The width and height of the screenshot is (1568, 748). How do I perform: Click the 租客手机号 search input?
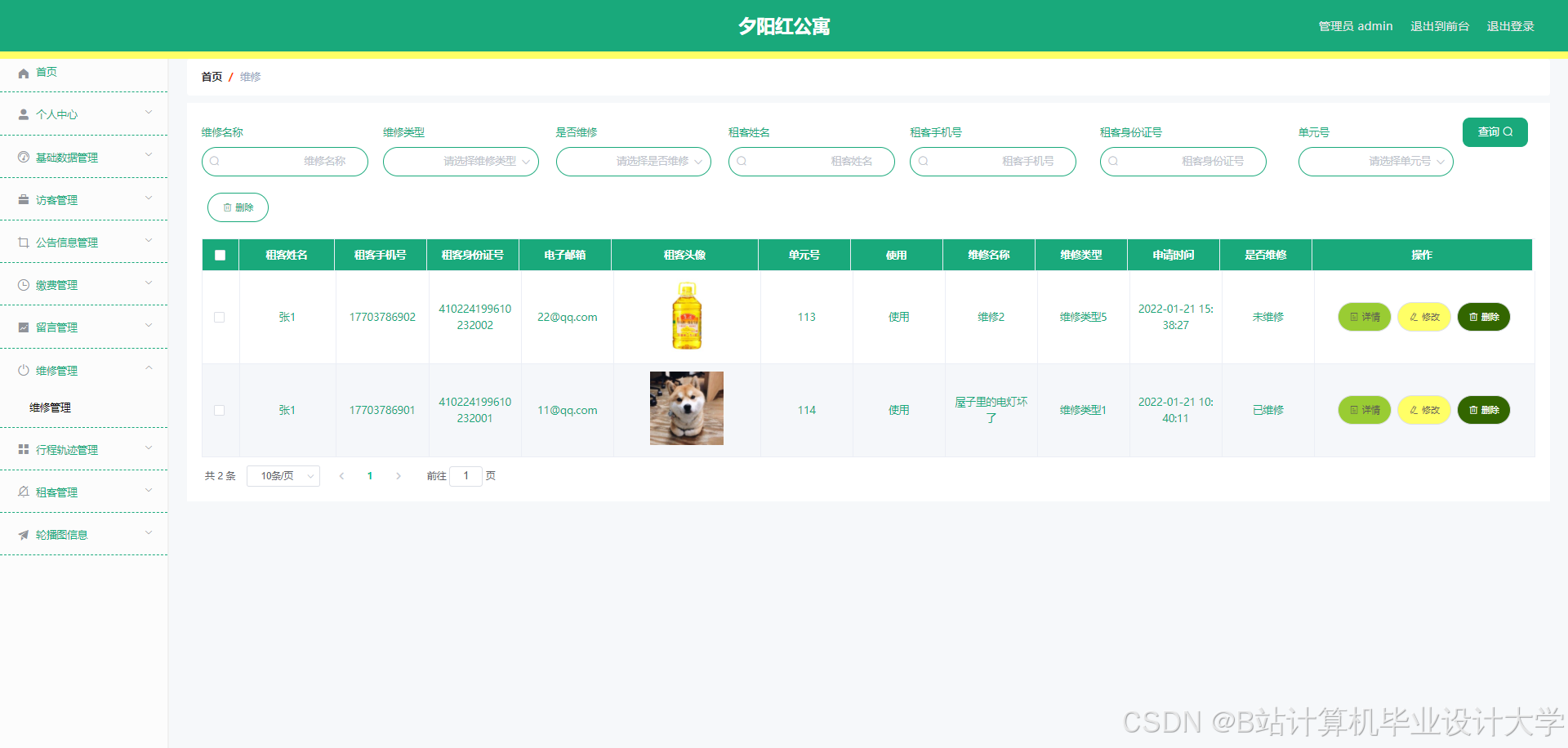[993, 162]
